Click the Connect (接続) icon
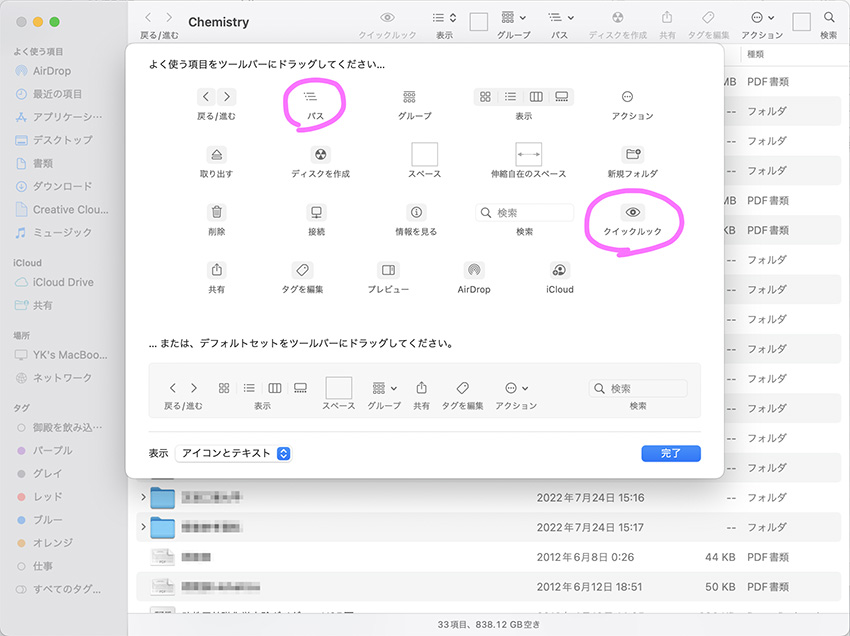 316,213
